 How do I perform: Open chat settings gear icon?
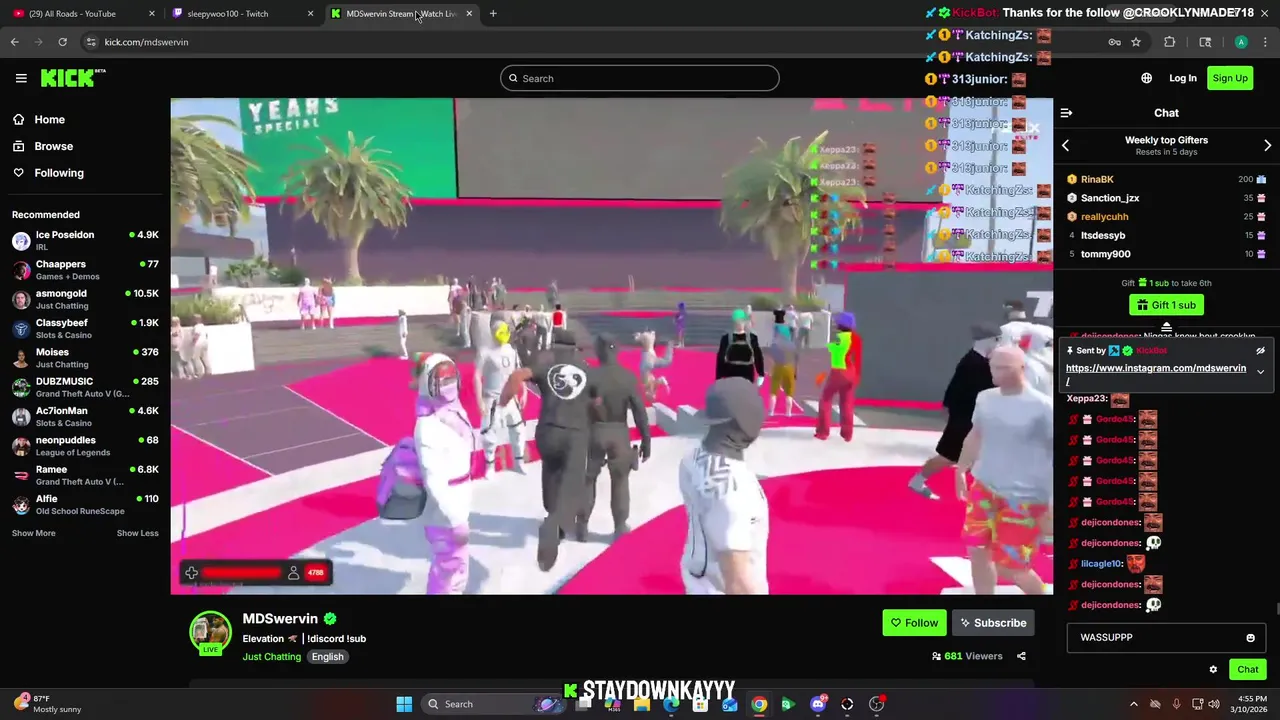tap(1213, 670)
